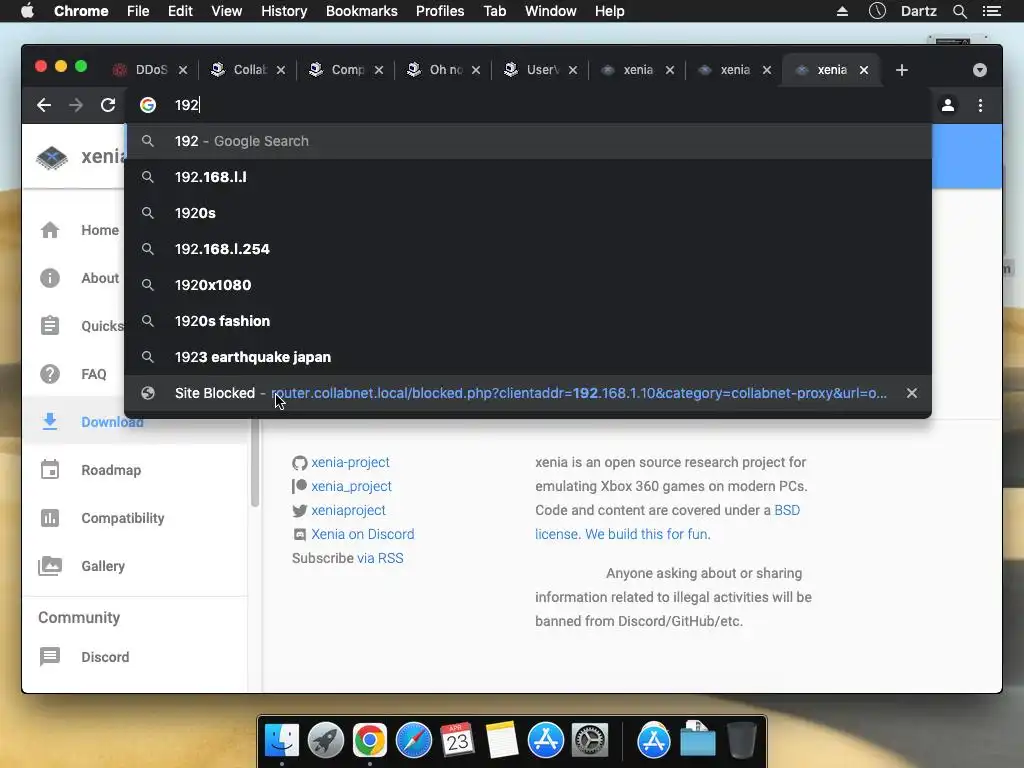This screenshot has width=1024, height=768.
Task: Open Notes from the dock
Action: point(501,741)
